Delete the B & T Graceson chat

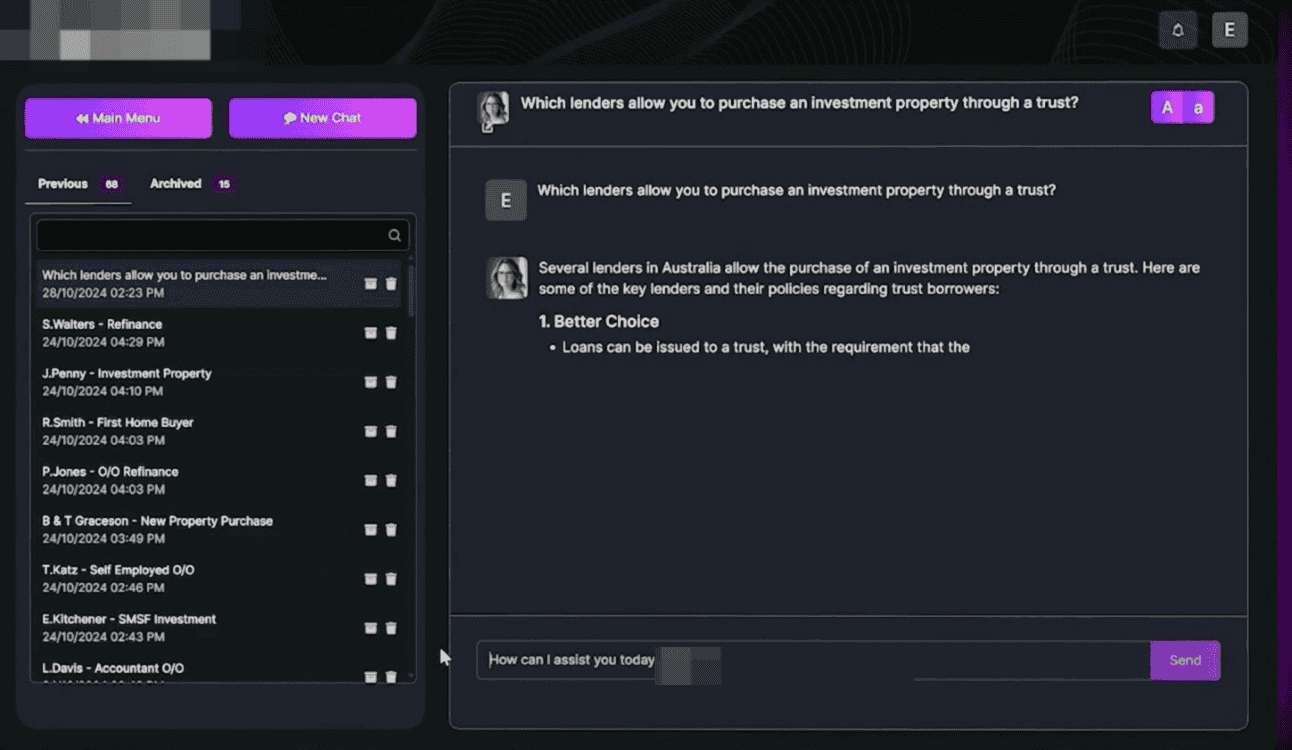point(391,529)
